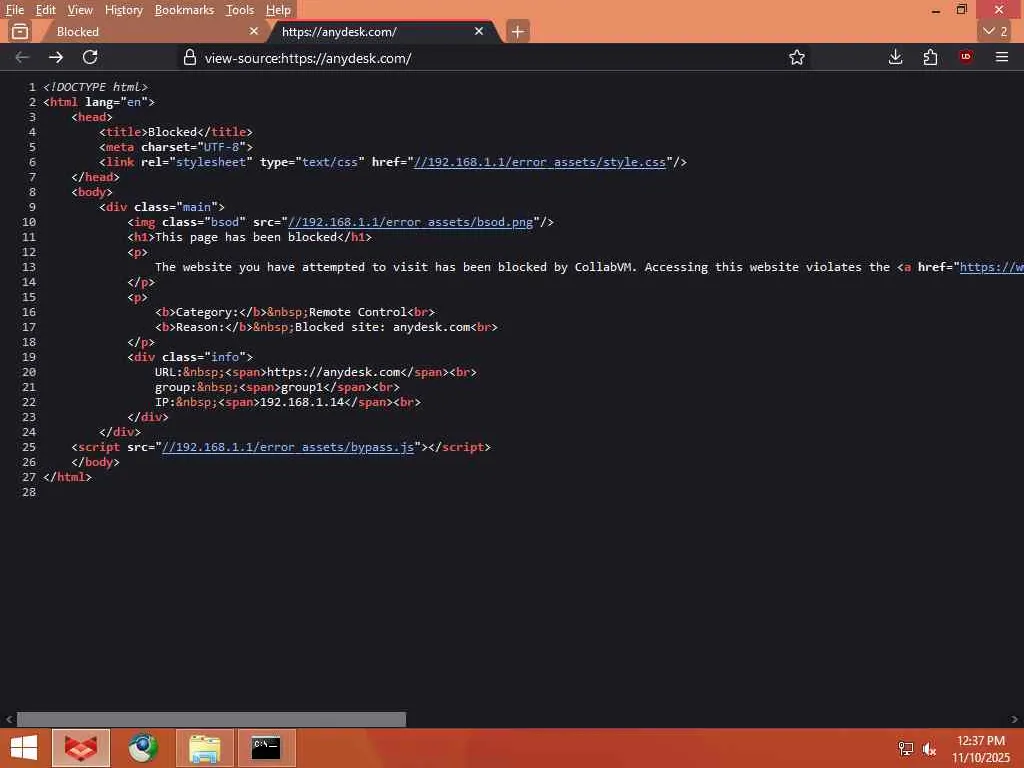
Task: Open the Firefox View icon left of tabs
Action: point(20,31)
